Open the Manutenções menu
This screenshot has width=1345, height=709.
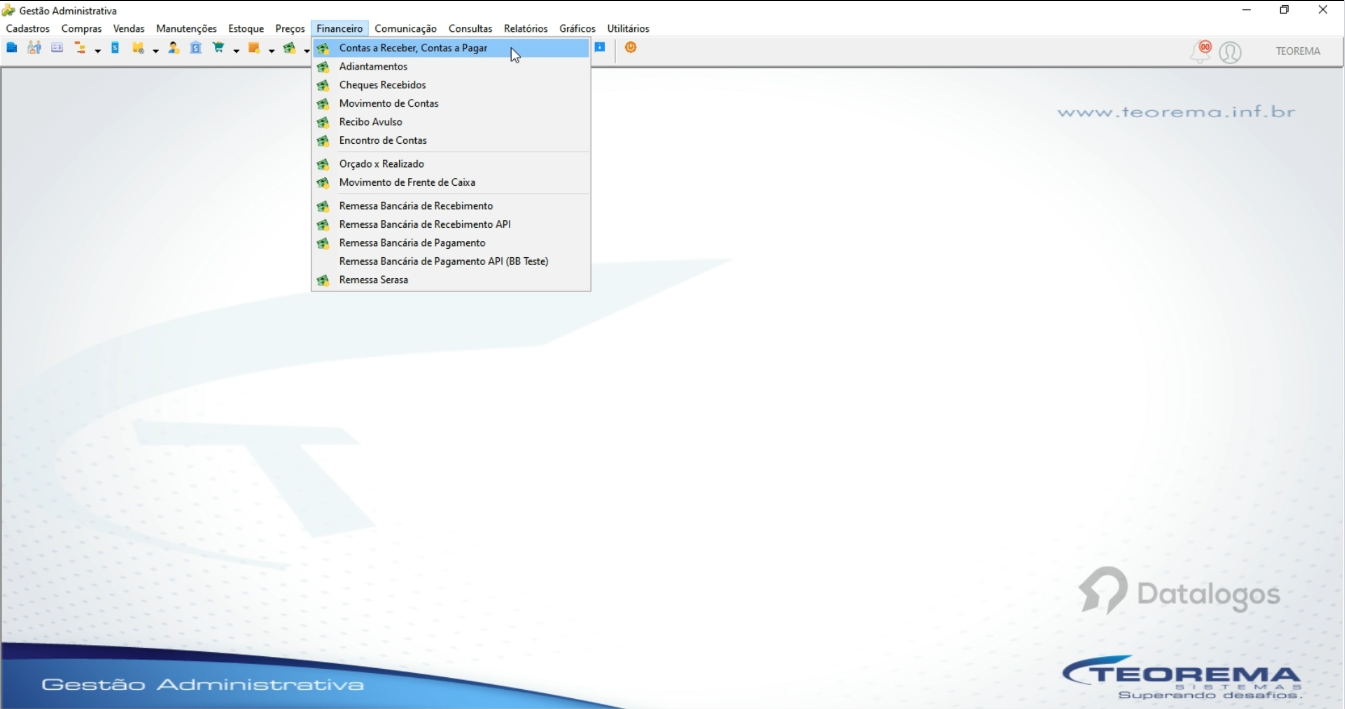pyautogui.click(x=186, y=29)
